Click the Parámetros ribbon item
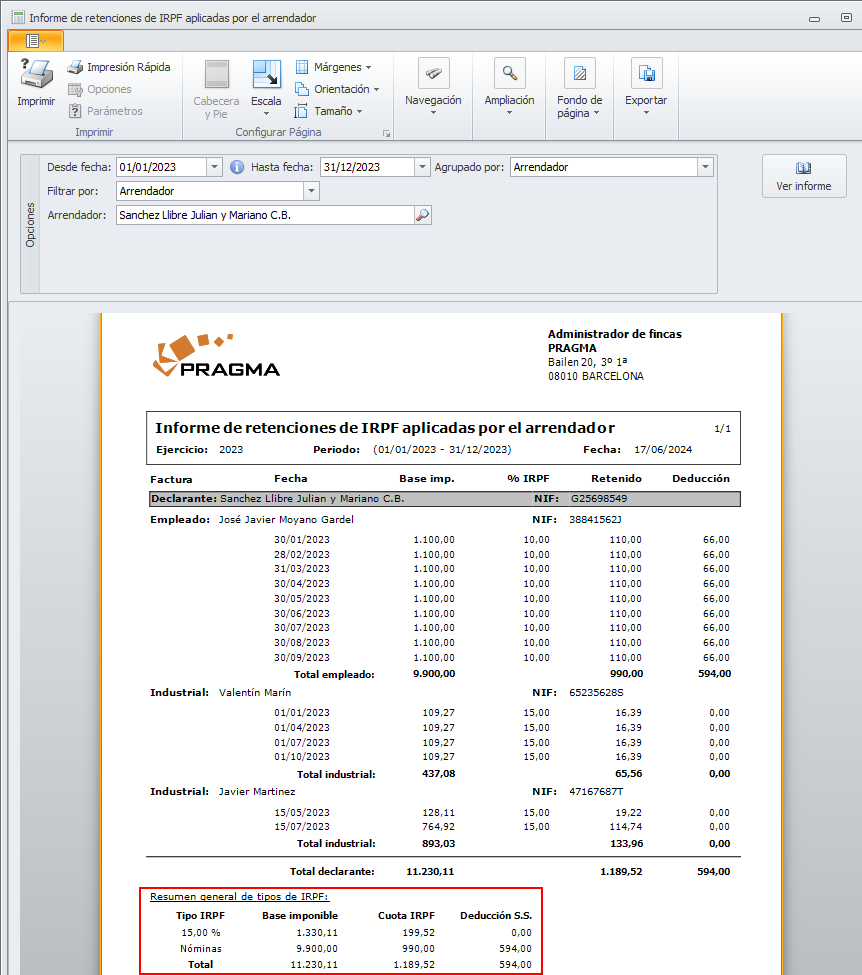This screenshot has height=975, width=862. pos(105,111)
